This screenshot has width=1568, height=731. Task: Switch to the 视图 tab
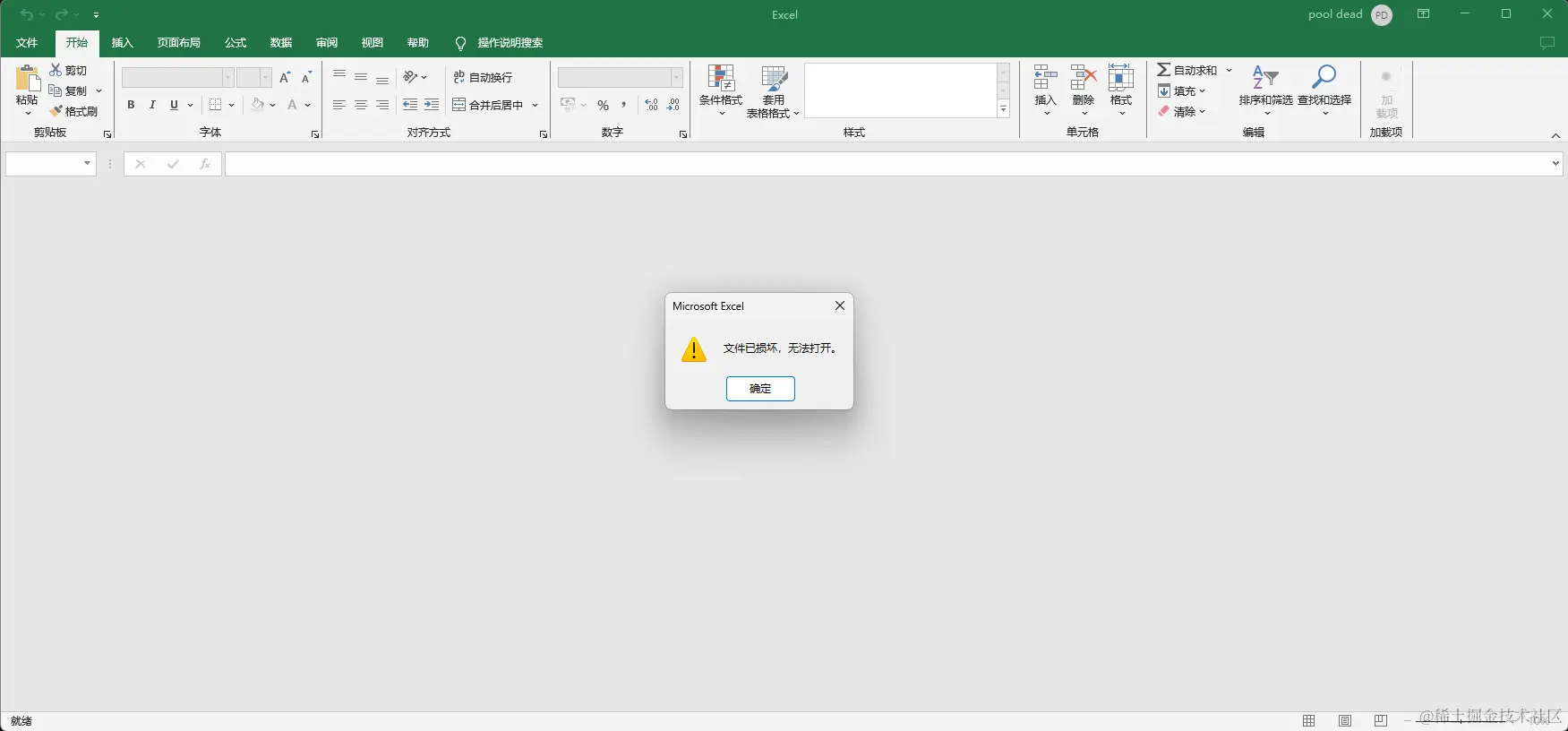point(373,43)
